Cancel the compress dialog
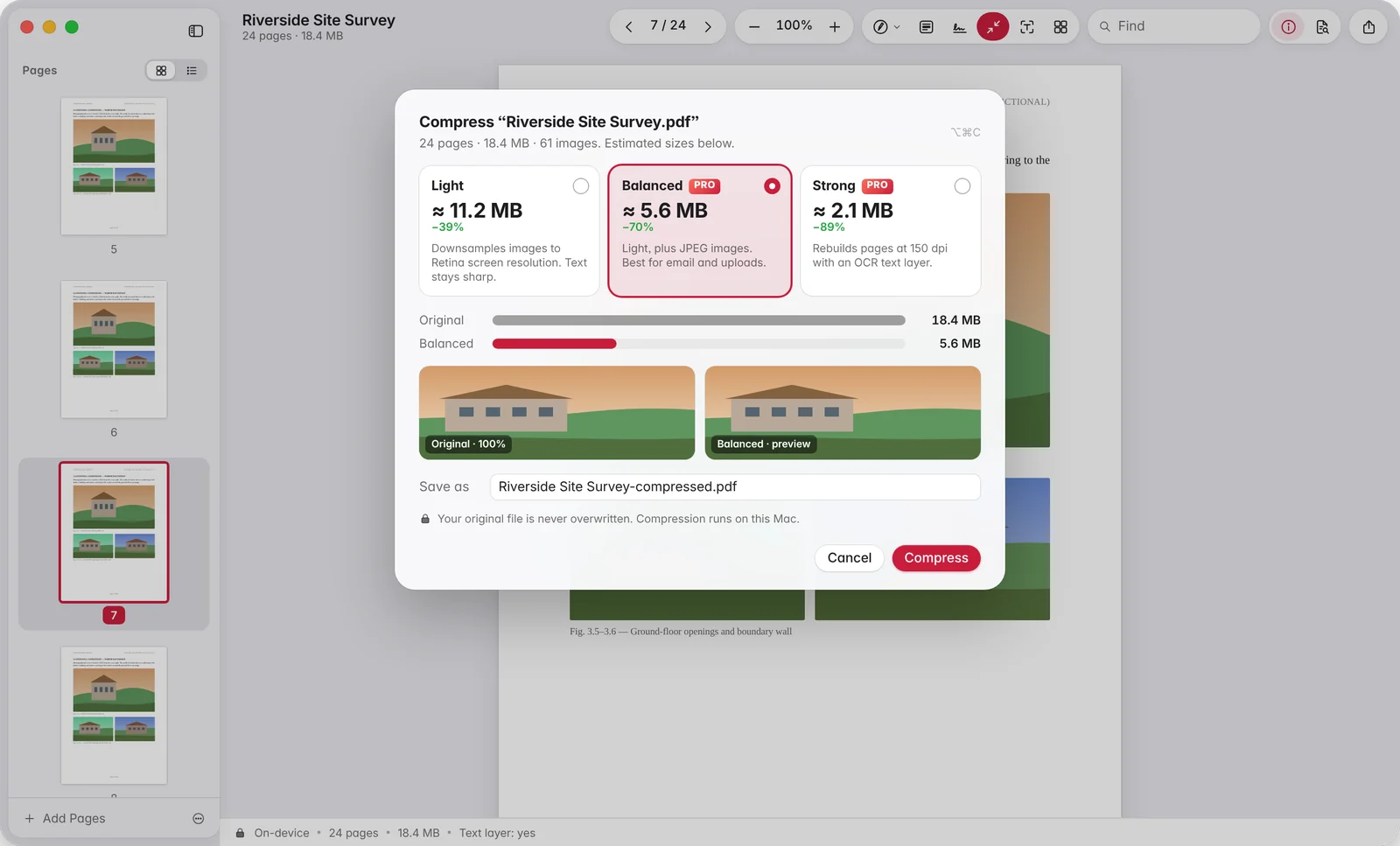The height and width of the screenshot is (846, 1400). [x=850, y=558]
